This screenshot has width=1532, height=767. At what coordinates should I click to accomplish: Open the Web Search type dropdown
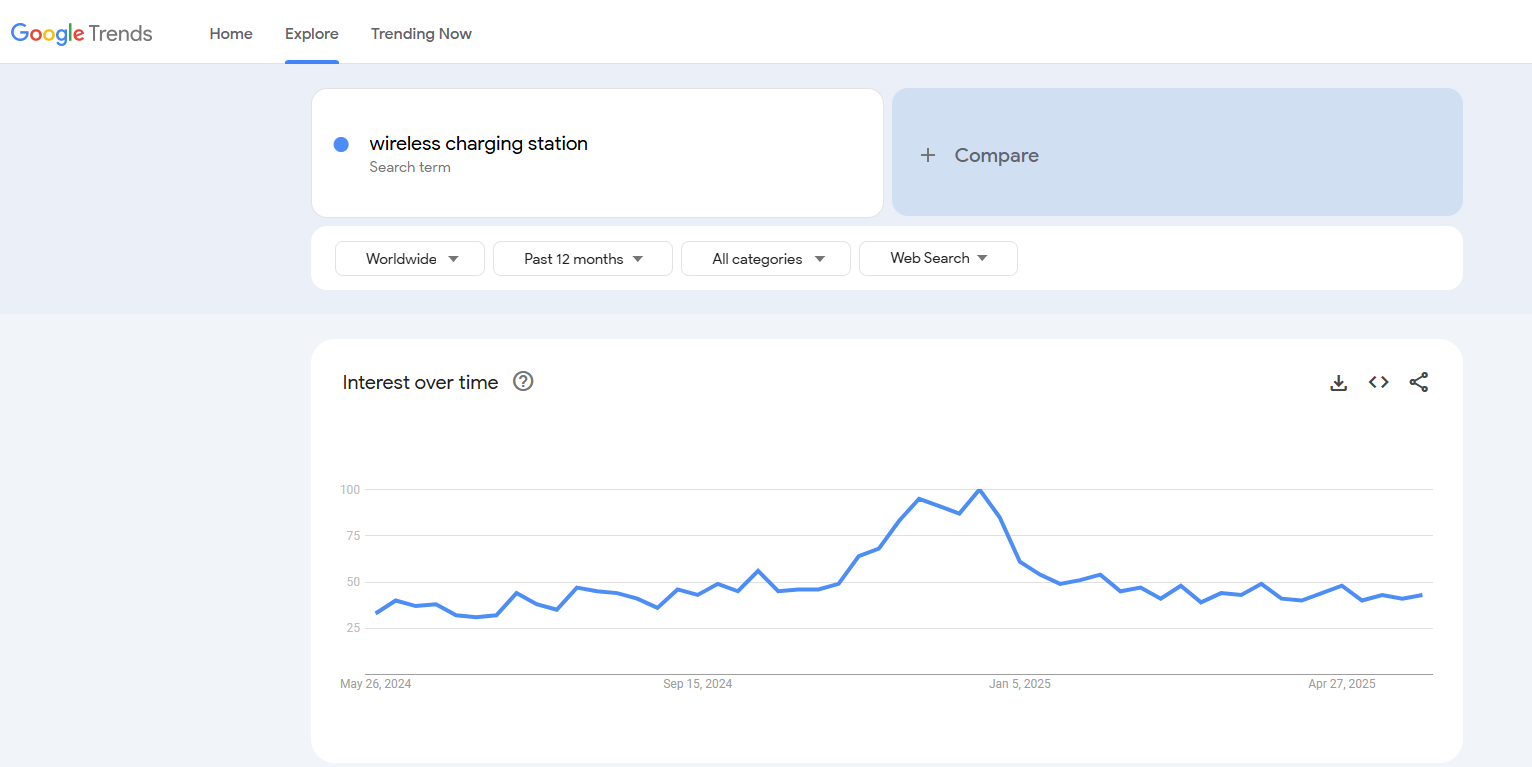click(x=938, y=258)
